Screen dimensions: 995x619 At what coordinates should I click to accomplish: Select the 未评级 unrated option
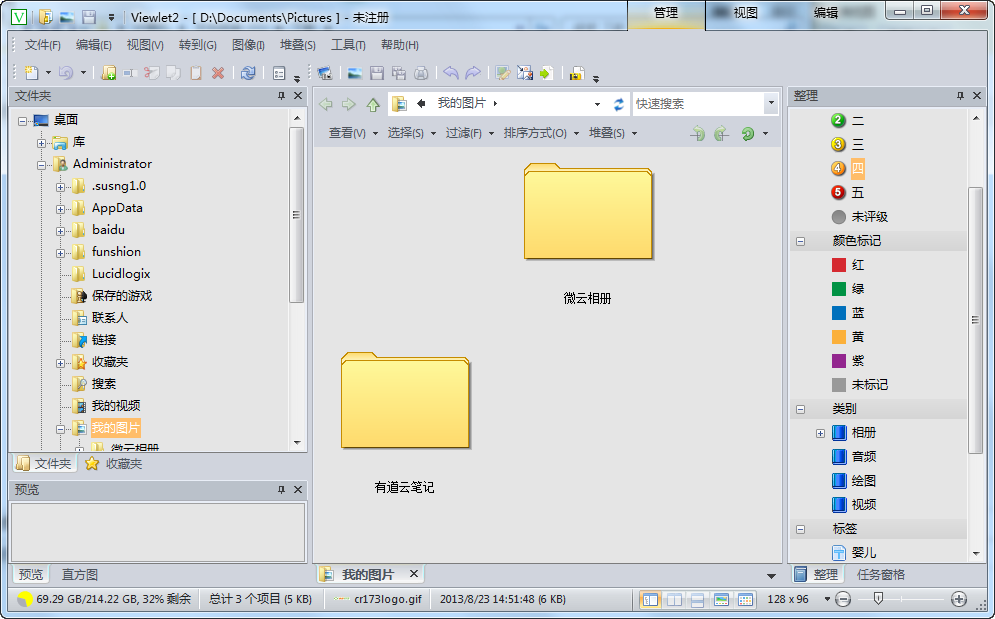pos(860,216)
